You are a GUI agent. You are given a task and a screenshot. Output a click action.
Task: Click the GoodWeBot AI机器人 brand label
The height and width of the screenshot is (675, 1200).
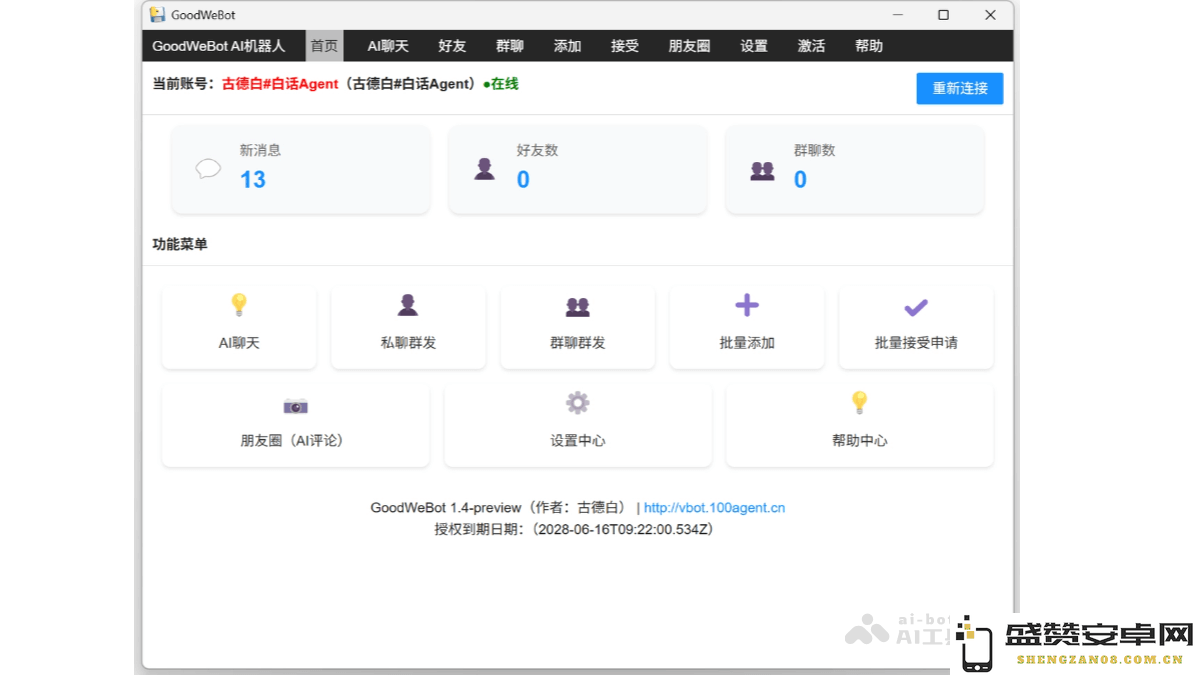click(218, 46)
